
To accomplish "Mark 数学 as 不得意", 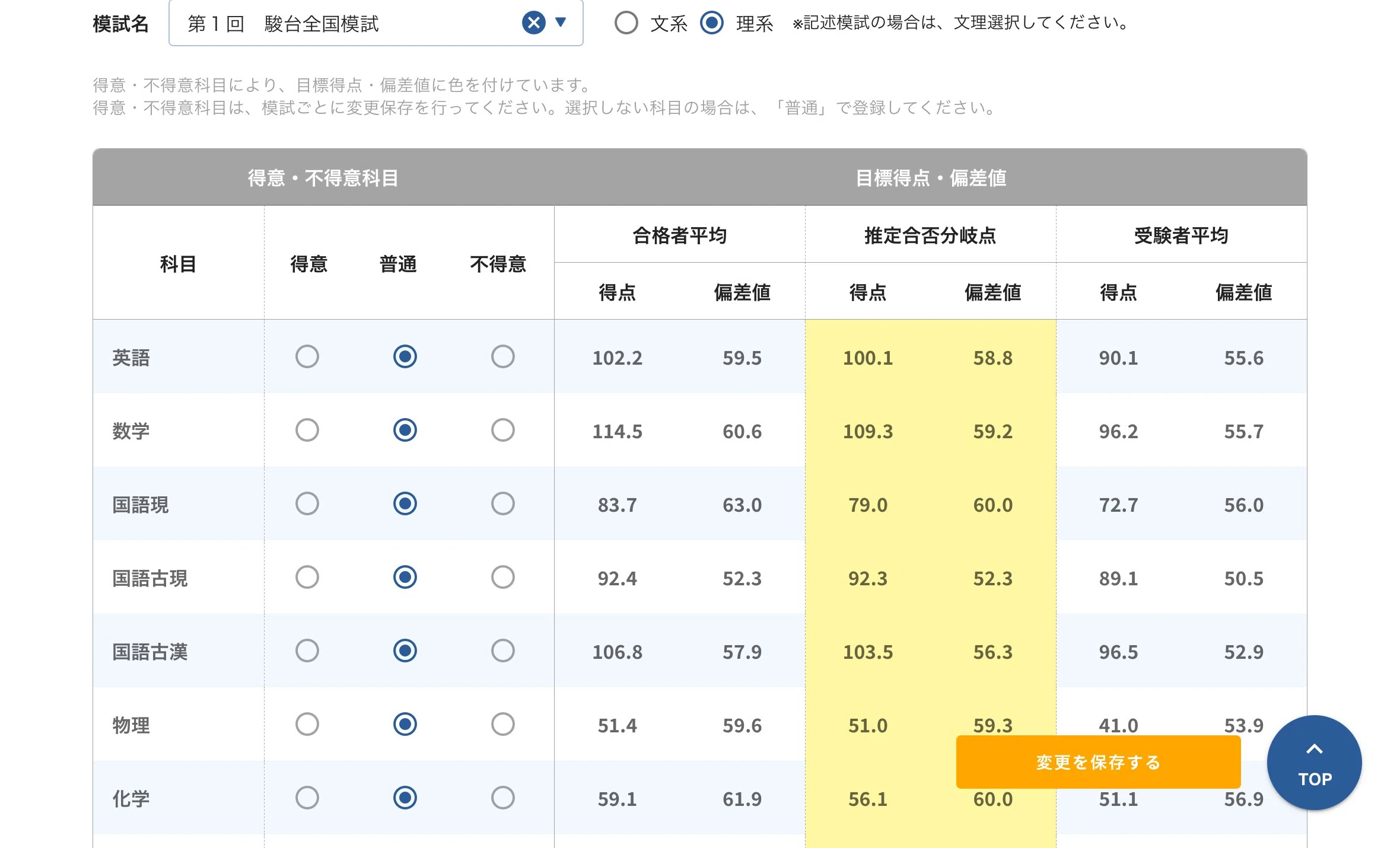I will click(503, 430).
